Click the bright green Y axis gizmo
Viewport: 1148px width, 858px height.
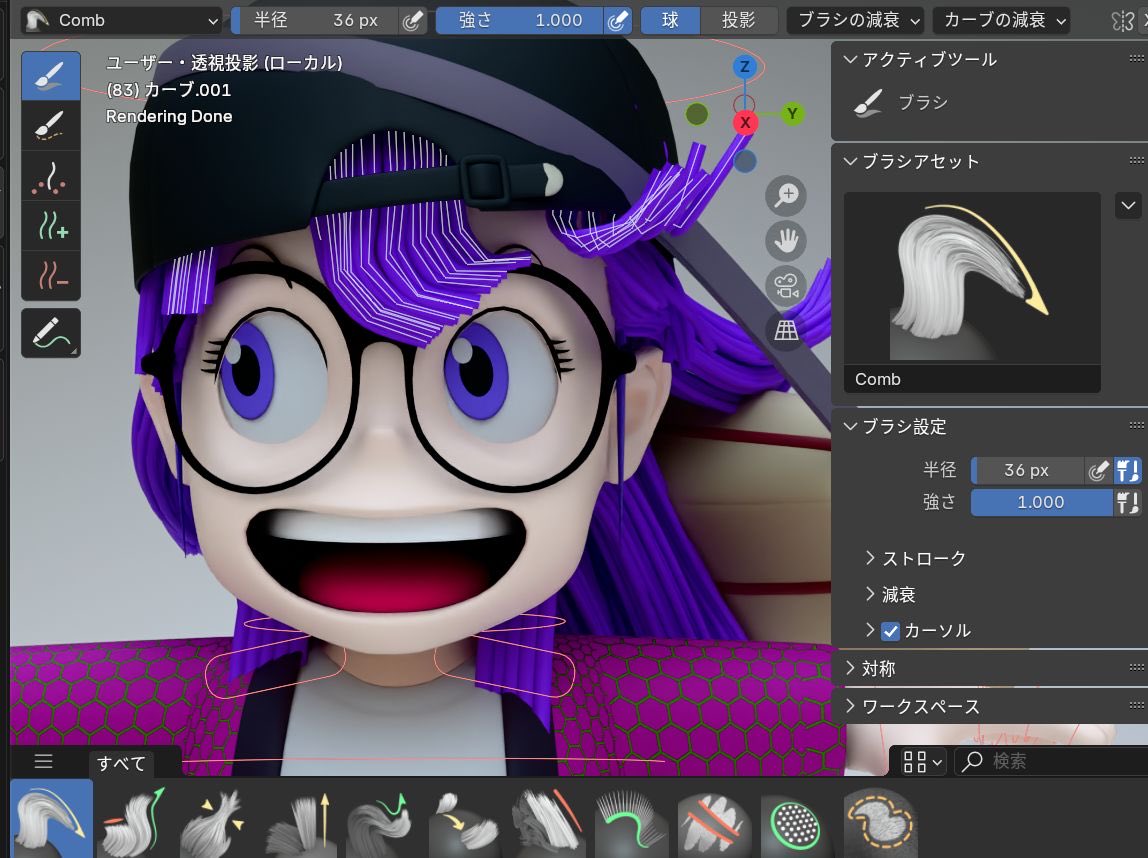[792, 113]
